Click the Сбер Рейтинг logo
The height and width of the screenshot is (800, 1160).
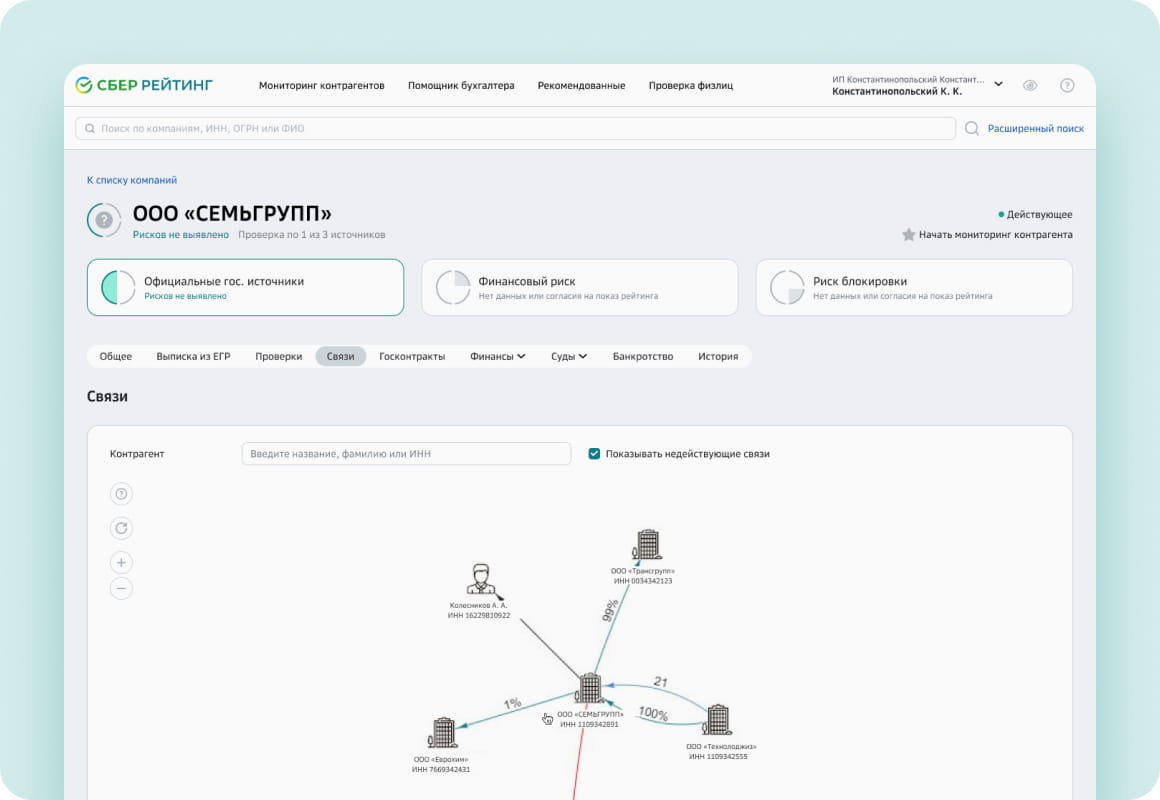(144, 85)
